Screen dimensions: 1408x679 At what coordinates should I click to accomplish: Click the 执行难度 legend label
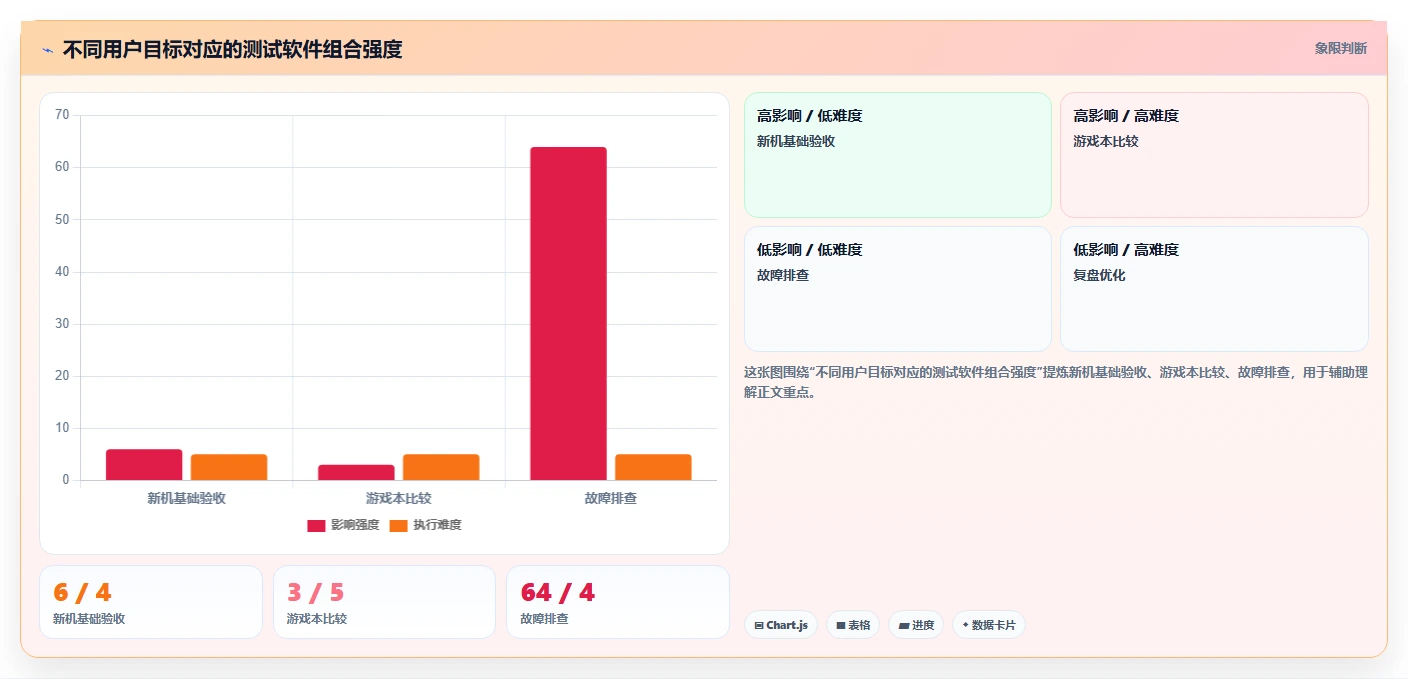(x=437, y=525)
